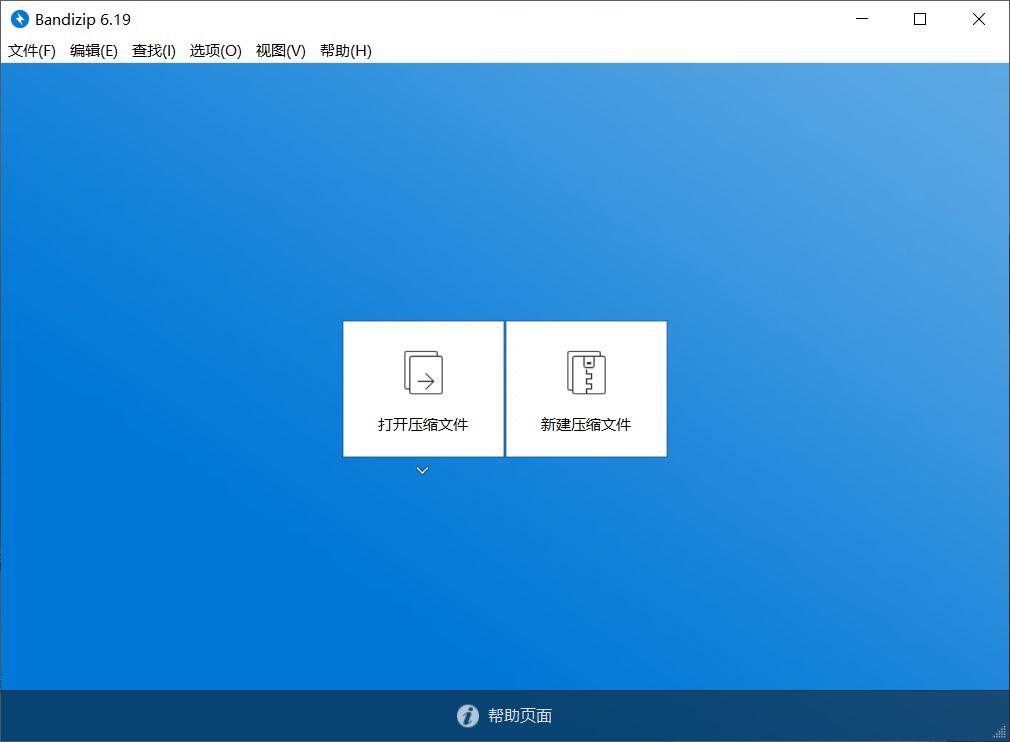Click the zipper archive icon on 新建压缩文件 card
Image resolution: width=1010 pixels, height=742 pixels.
[x=586, y=372]
